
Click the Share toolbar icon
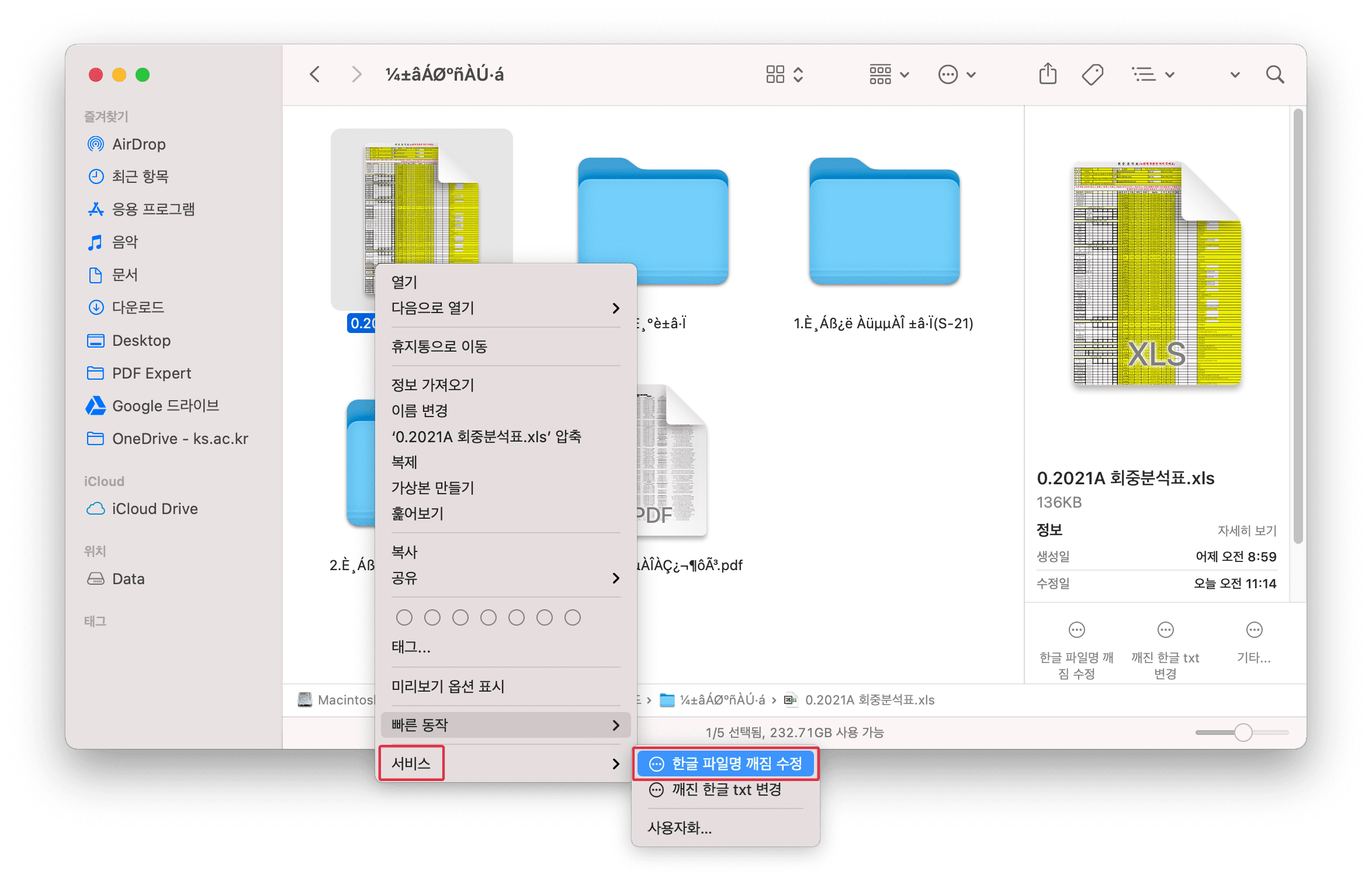[1048, 75]
